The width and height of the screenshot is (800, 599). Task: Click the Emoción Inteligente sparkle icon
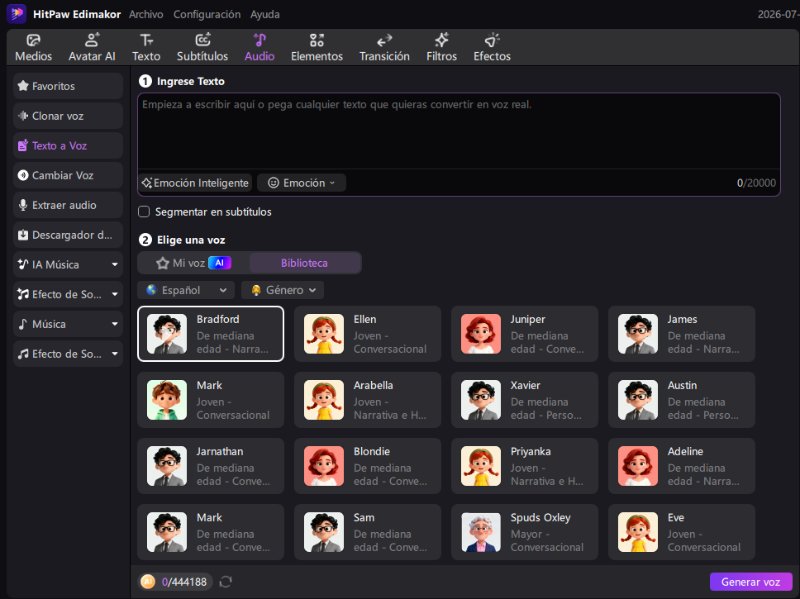tap(147, 183)
